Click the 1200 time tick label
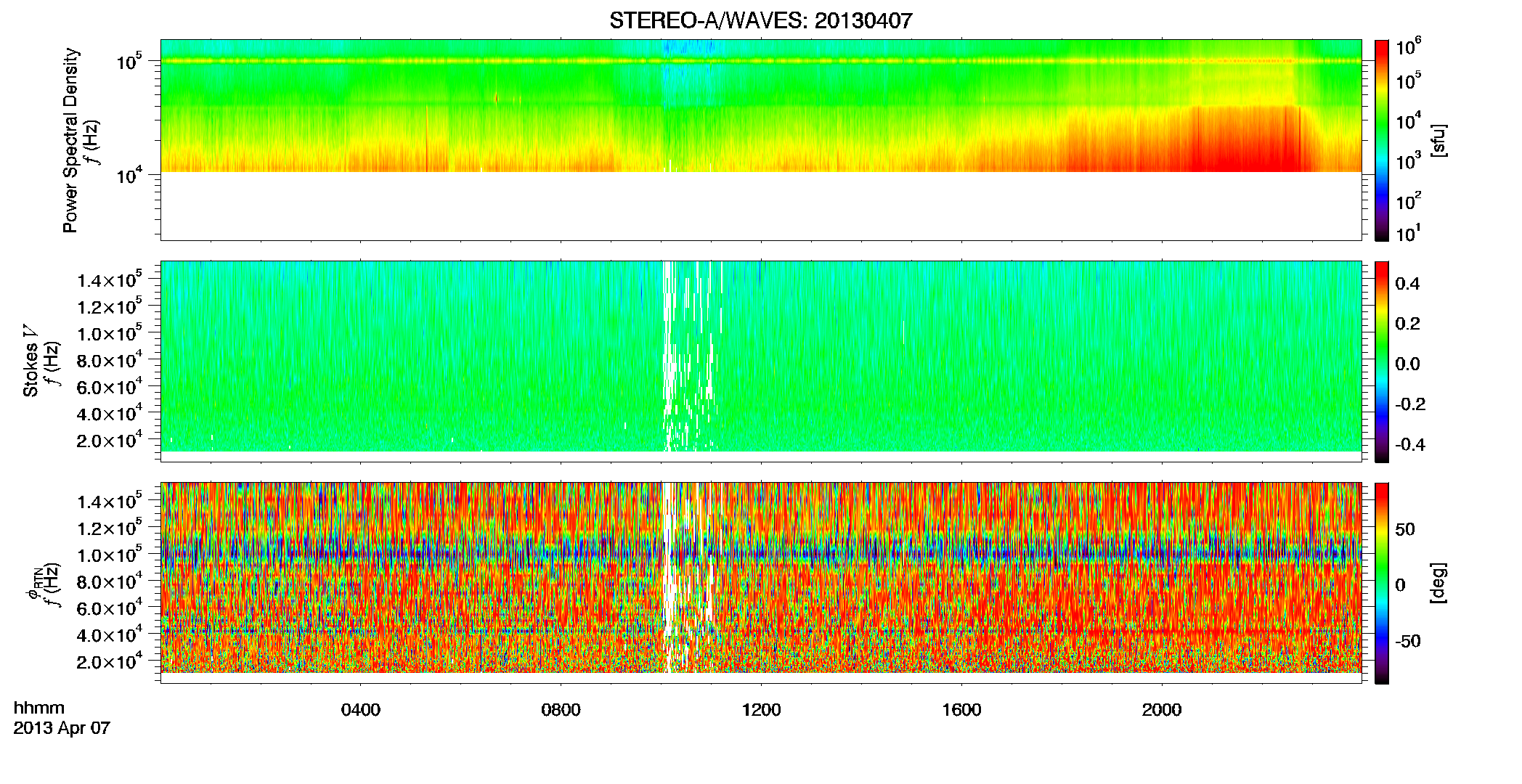 761,709
